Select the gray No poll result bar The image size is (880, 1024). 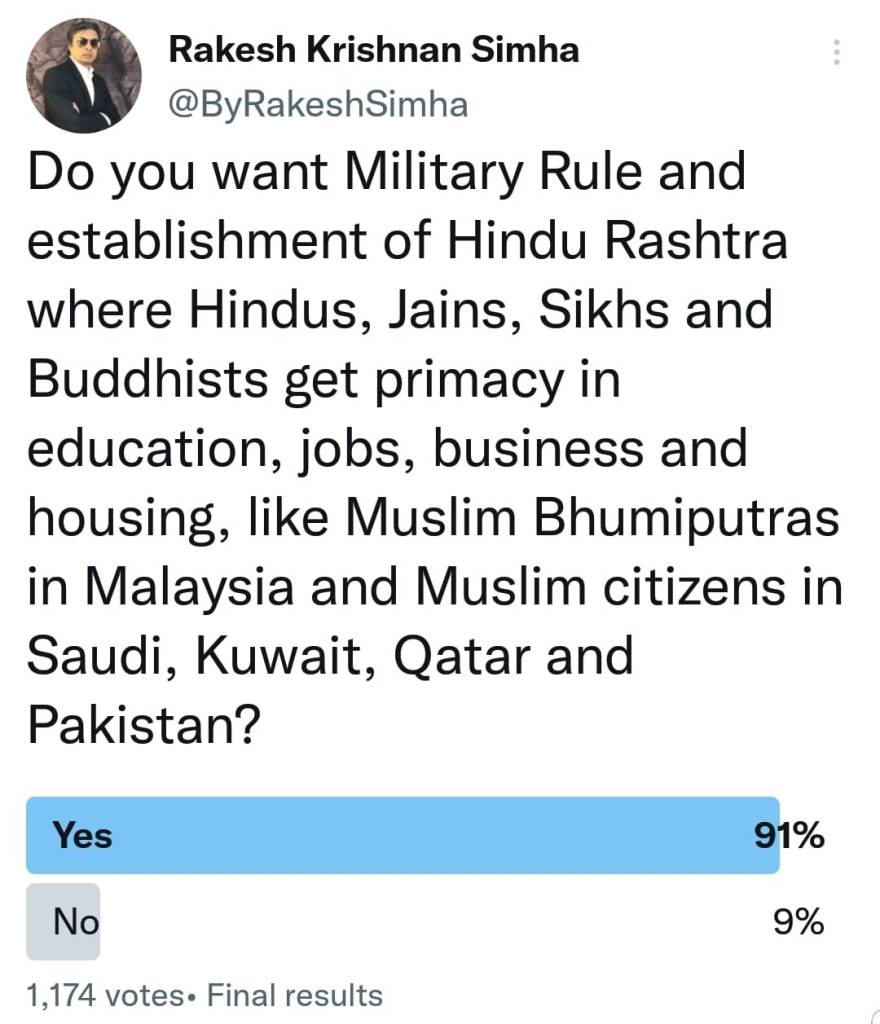point(63,921)
